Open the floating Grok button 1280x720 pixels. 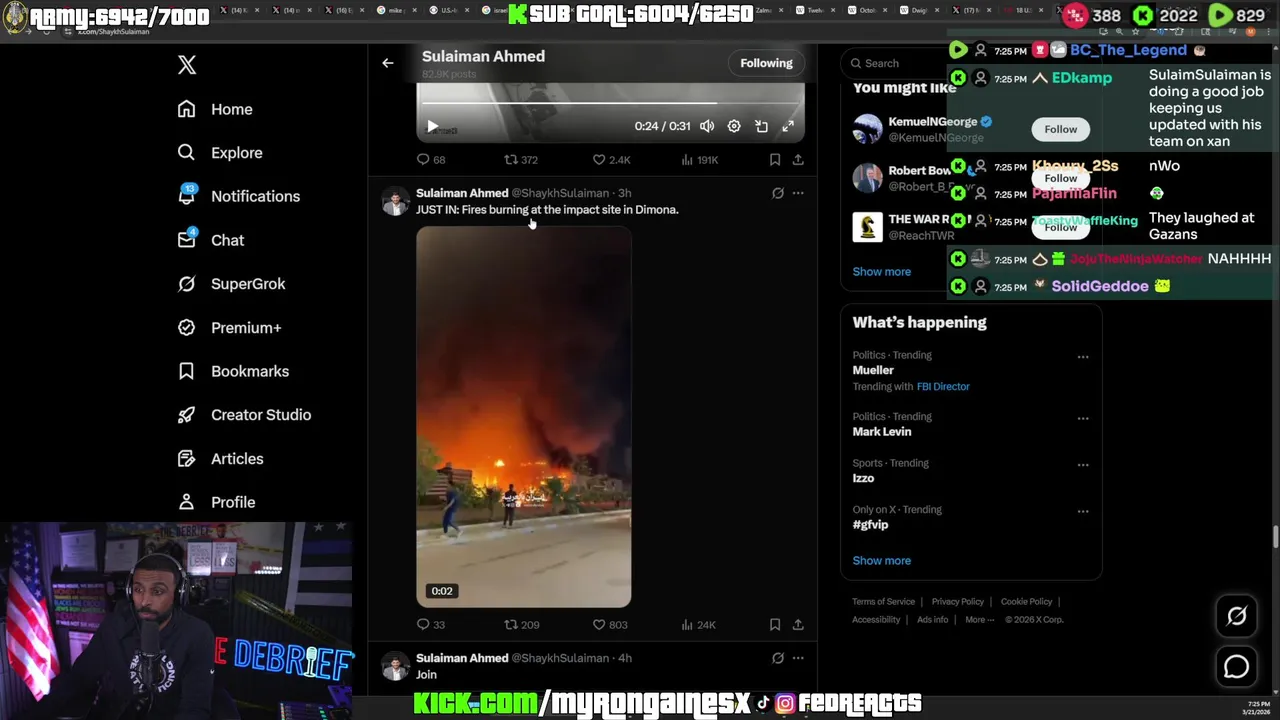click(x=1237, y=616)
